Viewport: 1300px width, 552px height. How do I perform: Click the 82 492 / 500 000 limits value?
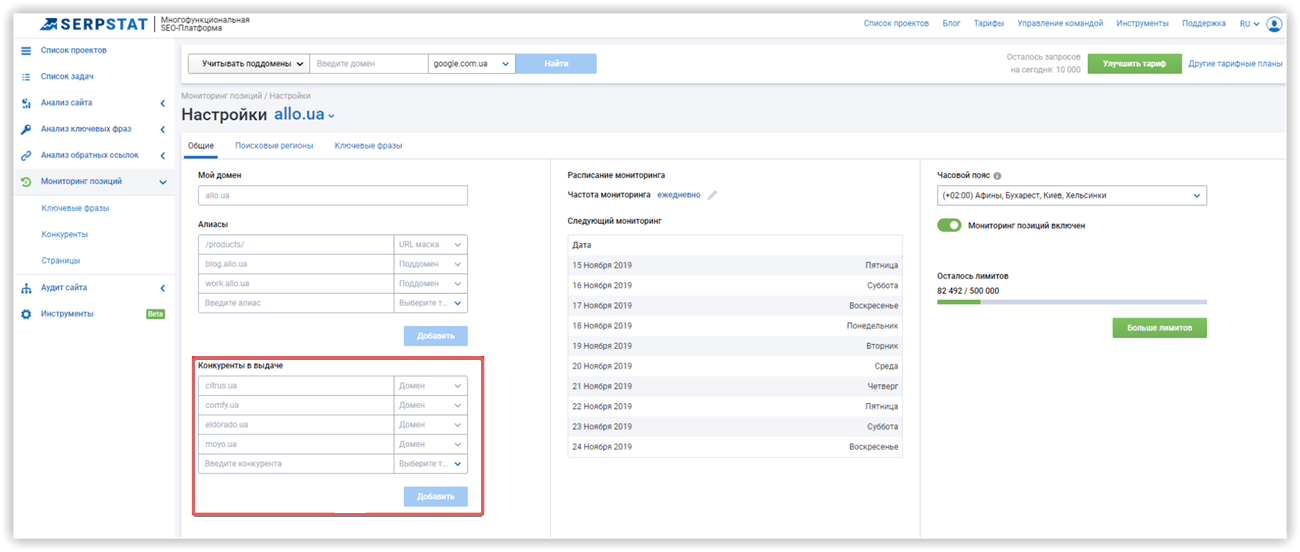pos(968,291)
